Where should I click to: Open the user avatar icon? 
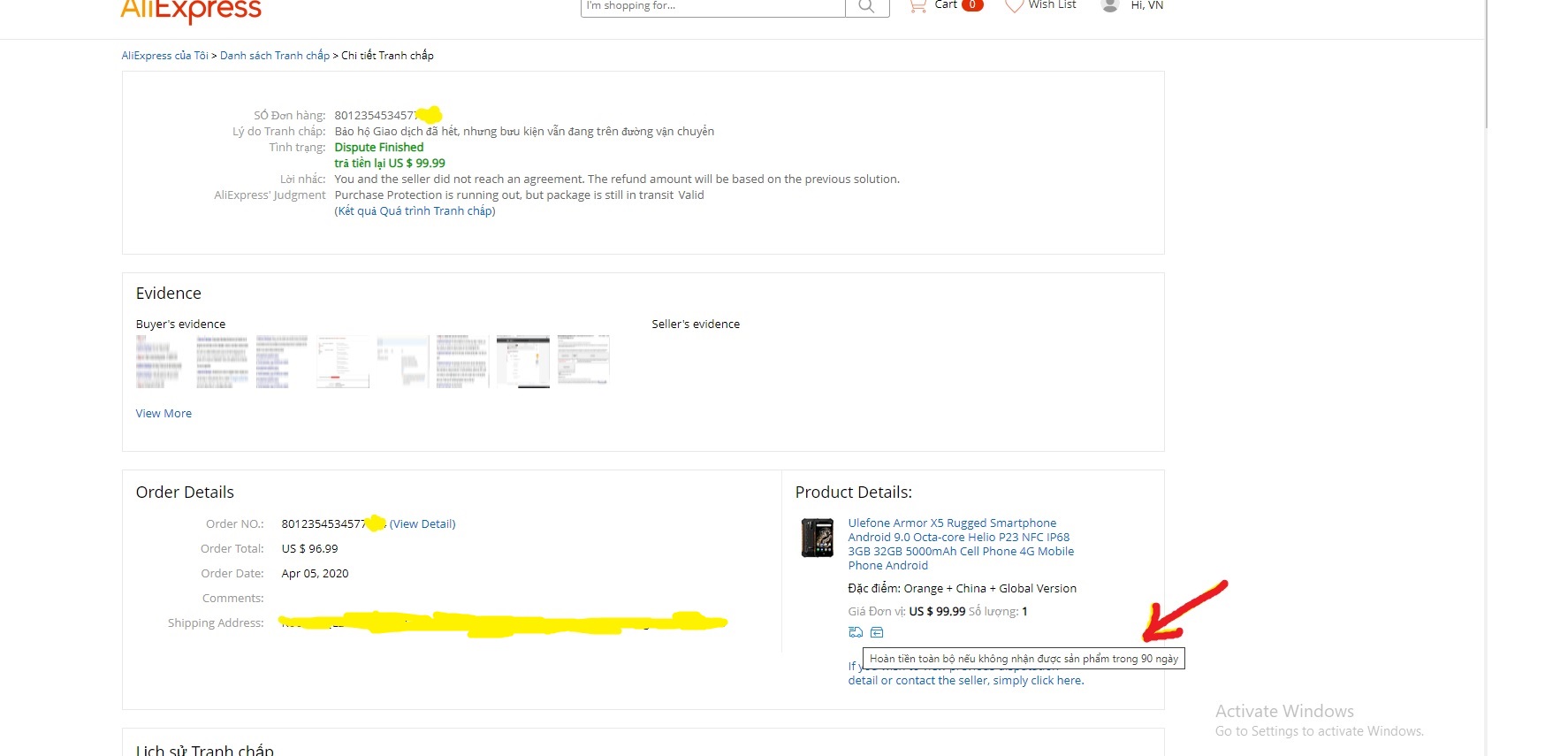pos(1110,5)
